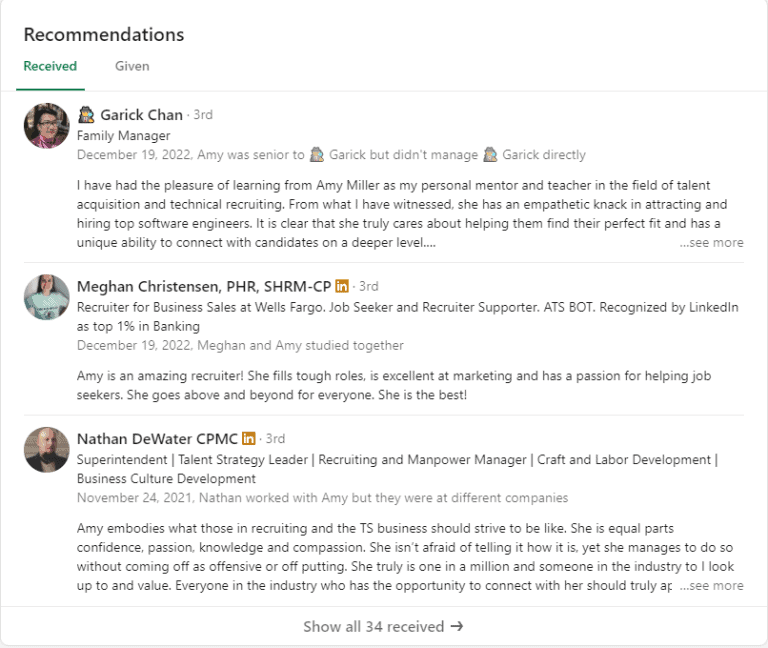Click emoji icon before Garick Chan's name
The height and width of the screenshot is (648, 768).
tap(86, 115)
